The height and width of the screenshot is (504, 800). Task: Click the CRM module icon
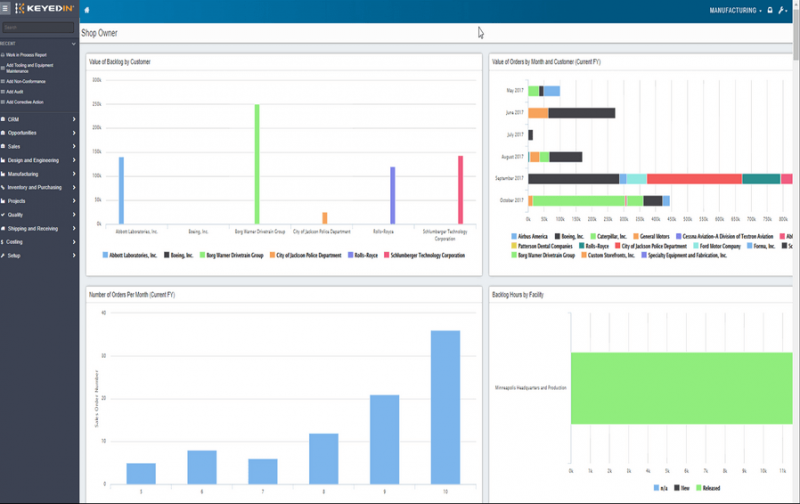tap(3, 119)
